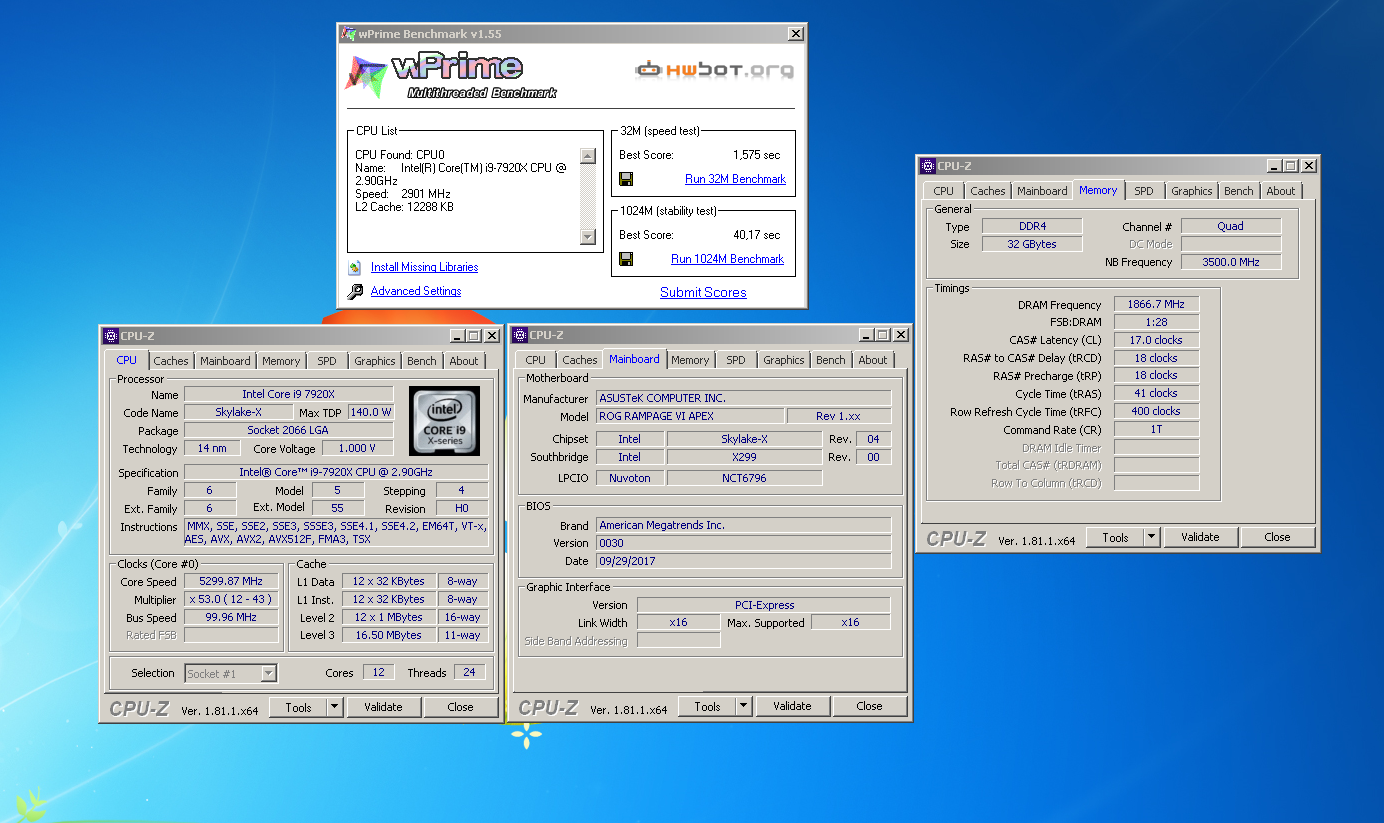Click the Package value Socket 2066 LGA
The image size is (1384, 823).
289,430
